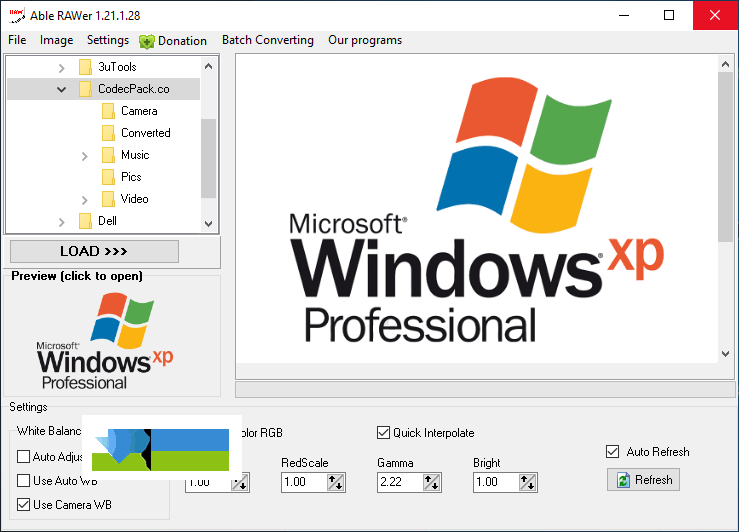Image resolution: width=739 pixels, height=532 pixels.
Task: Click the Gamma spinner arrows
Action: [432, 483]
